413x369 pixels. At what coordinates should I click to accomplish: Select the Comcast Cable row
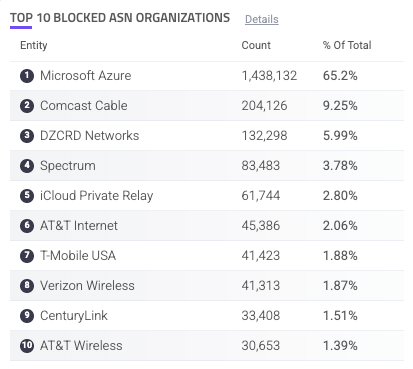[x=207, y=106]
